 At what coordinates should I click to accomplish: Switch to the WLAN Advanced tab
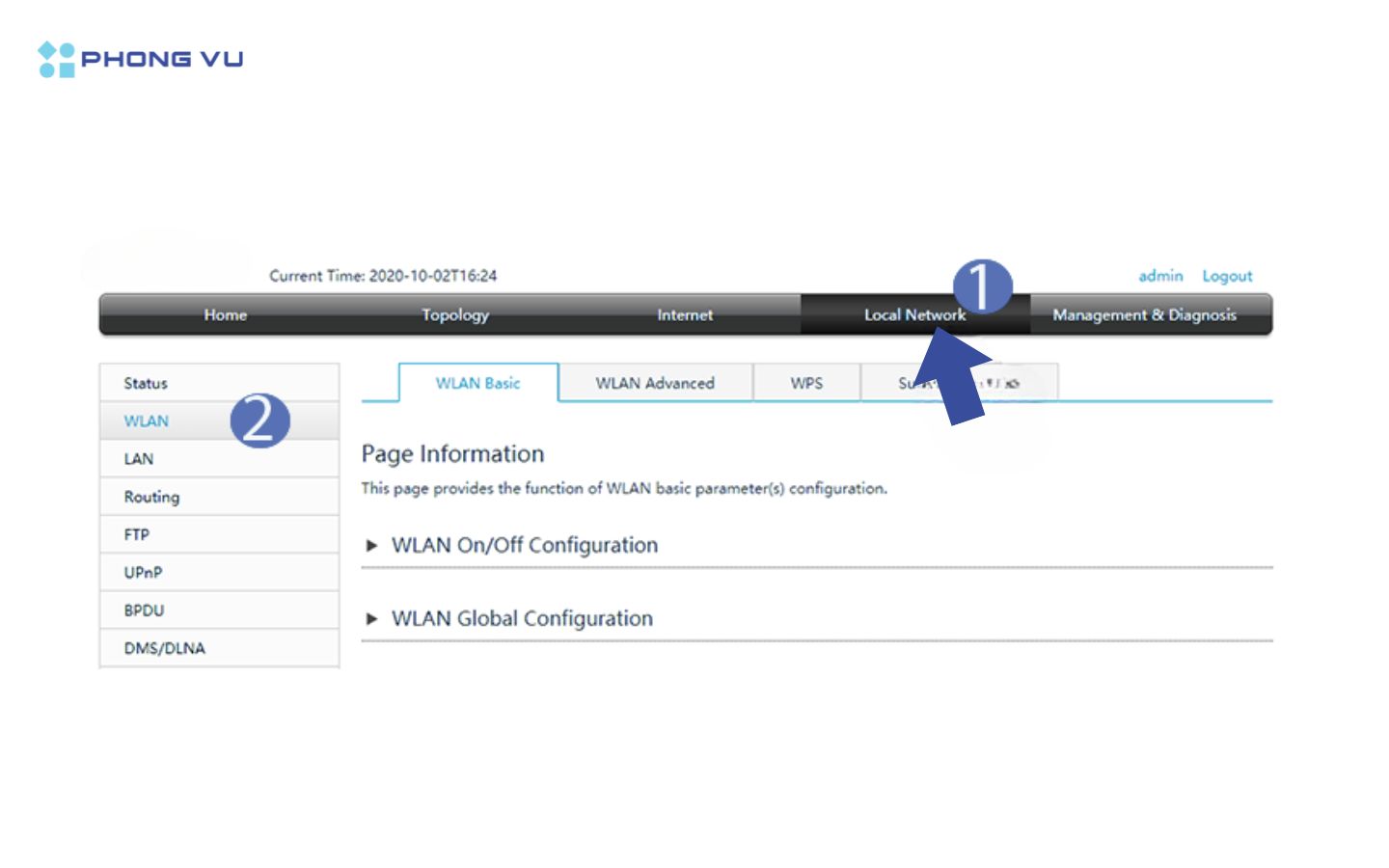(x=655, y=383)
